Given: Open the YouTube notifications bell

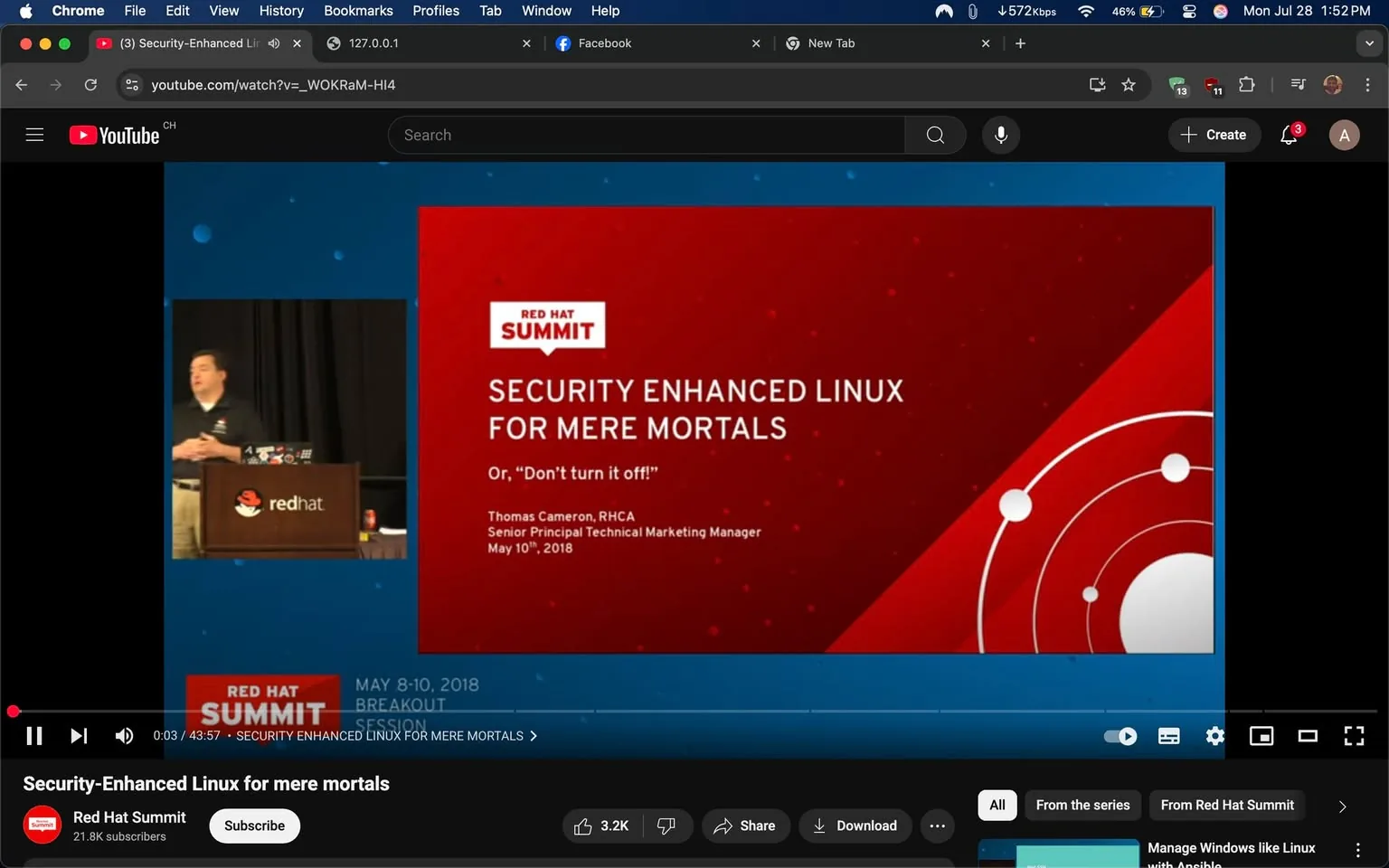Looking at the screenshot, I should click(1288, 134).
